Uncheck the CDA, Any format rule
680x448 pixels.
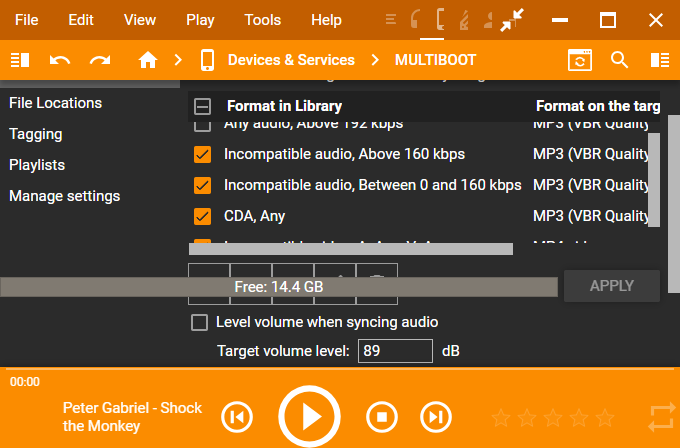202,216
